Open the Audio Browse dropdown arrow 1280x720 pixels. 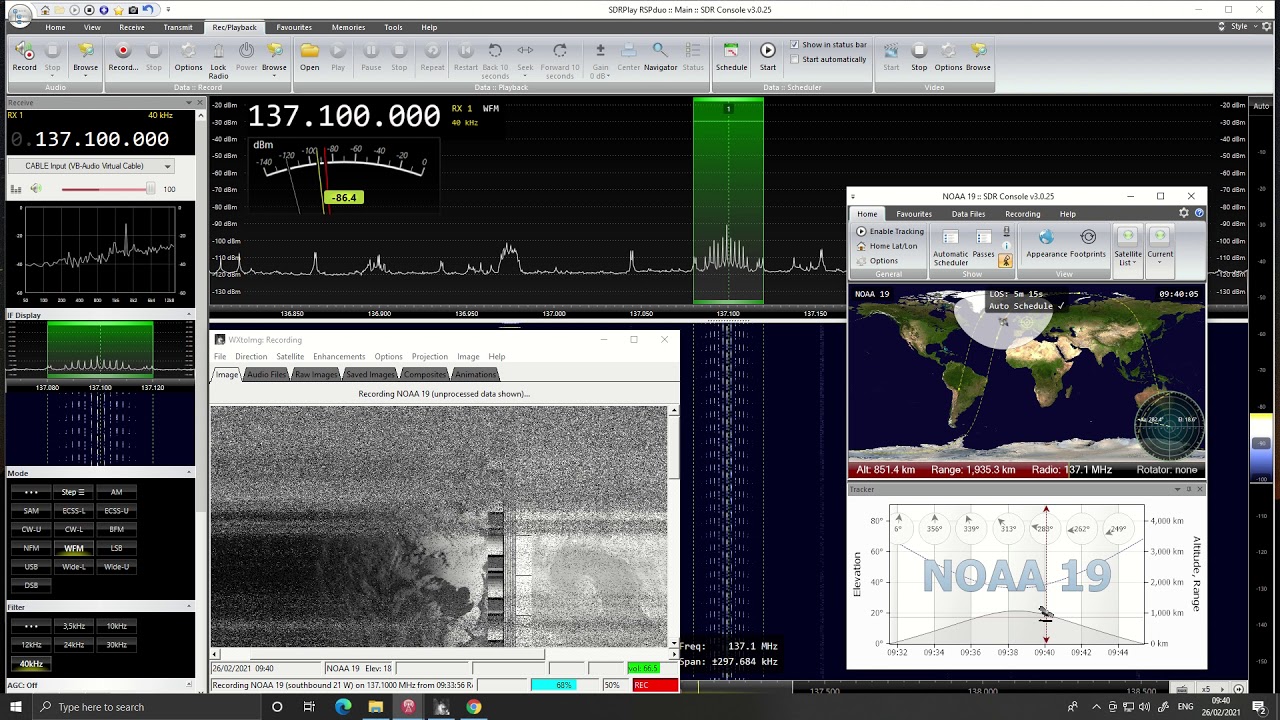click(86, 76)
